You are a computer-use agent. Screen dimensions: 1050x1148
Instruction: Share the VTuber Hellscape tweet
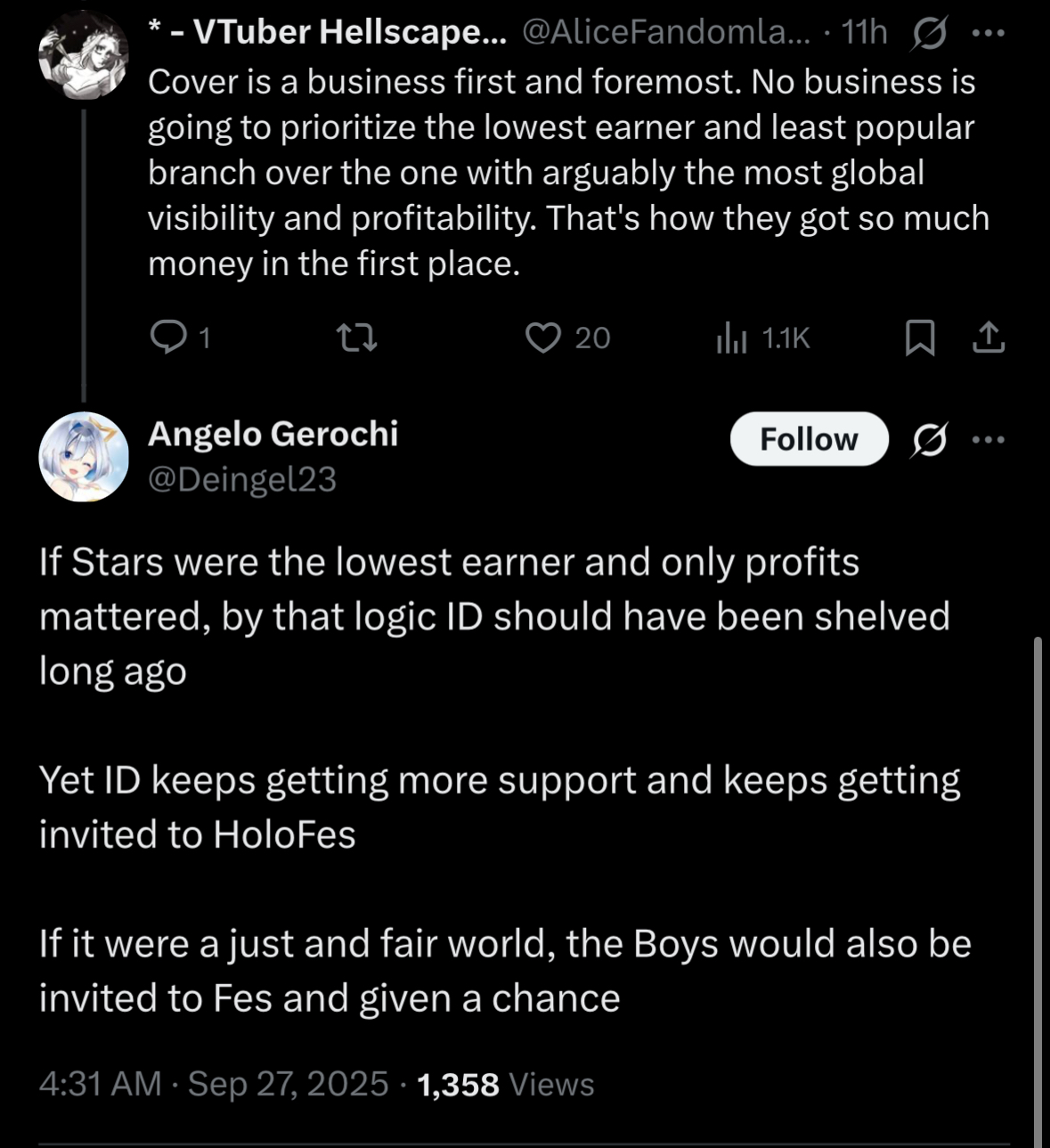pyautogui.click(x=989, y=338)
